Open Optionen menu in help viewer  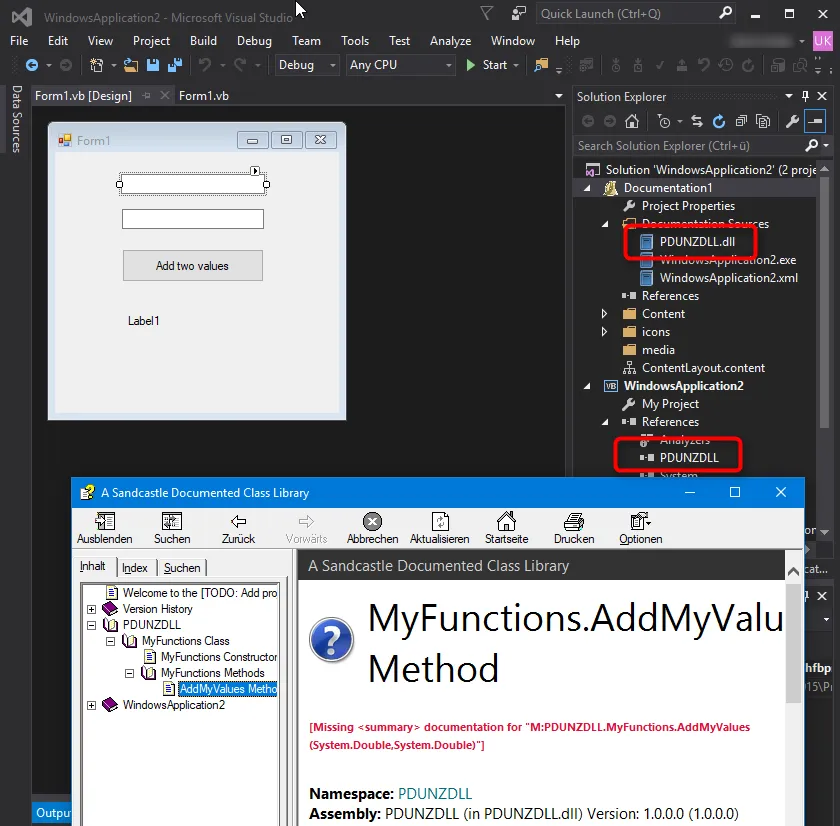tap(641, 528)
